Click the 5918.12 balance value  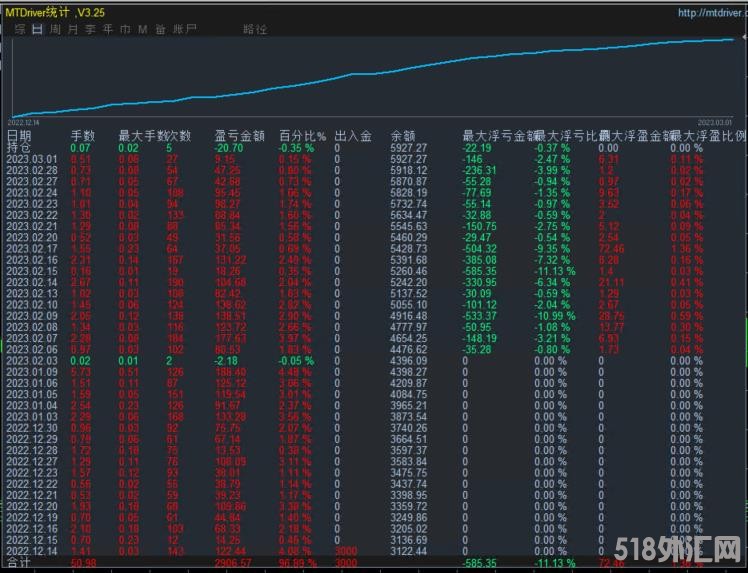pyautogui.click(x=408, y=170)
